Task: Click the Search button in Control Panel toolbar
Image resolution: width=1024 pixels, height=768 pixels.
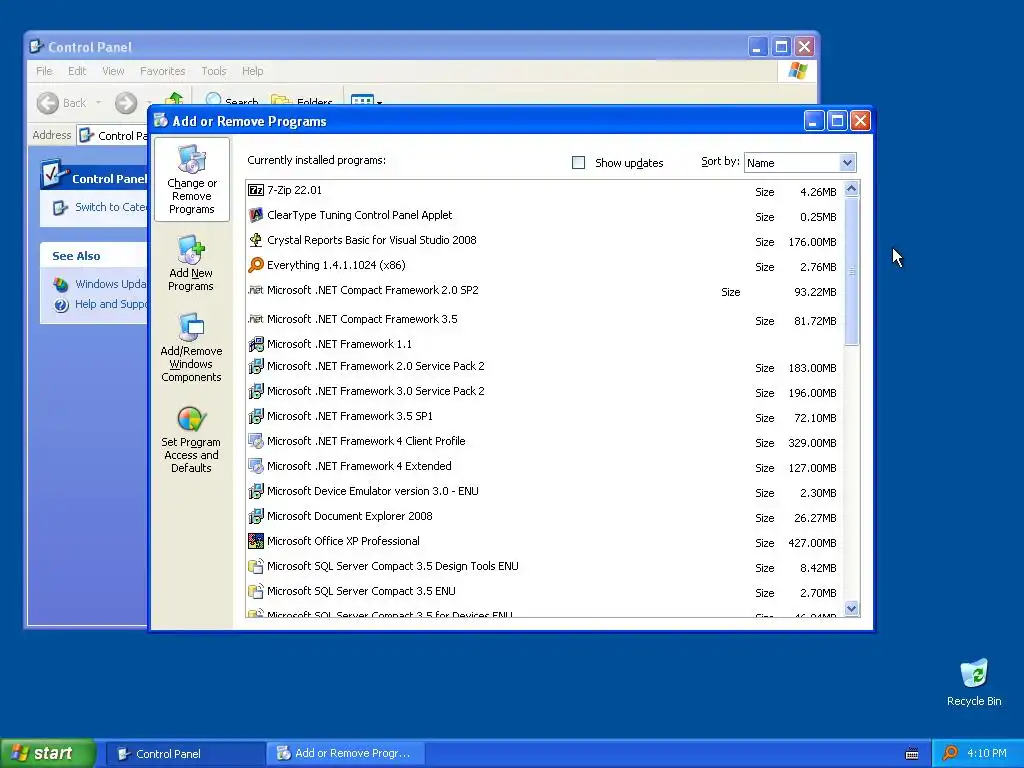Action: pos(232,101)
